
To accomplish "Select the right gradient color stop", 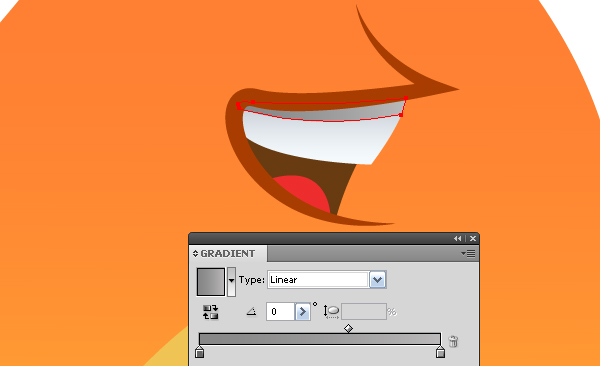I will [440, 352].
